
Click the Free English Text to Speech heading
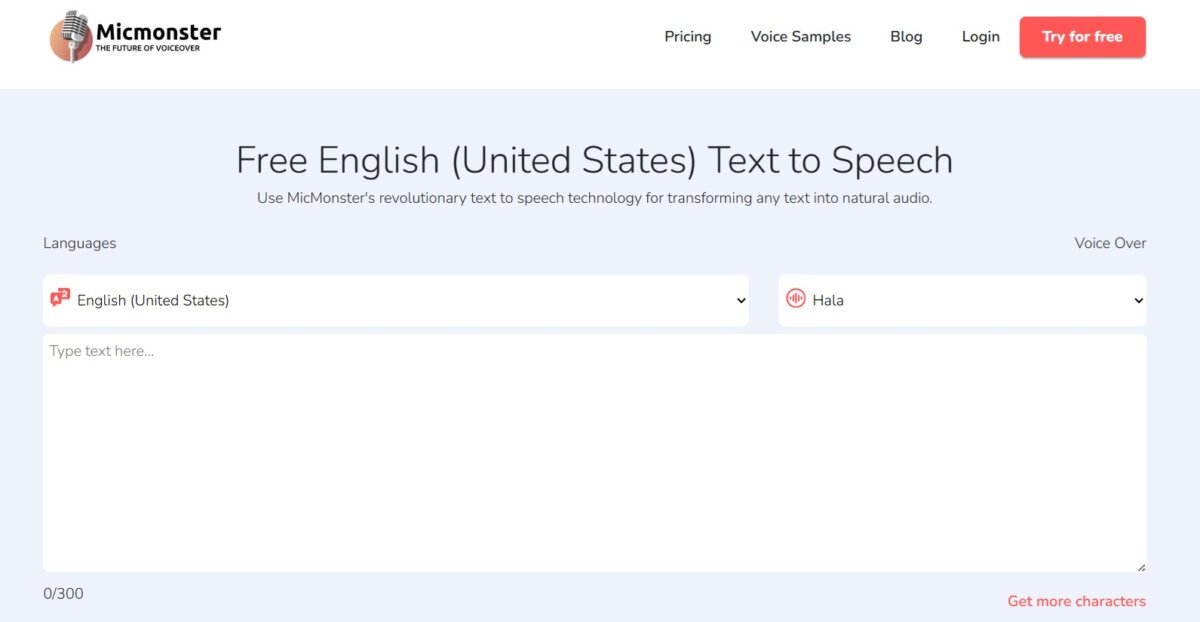tap(594, 160)
